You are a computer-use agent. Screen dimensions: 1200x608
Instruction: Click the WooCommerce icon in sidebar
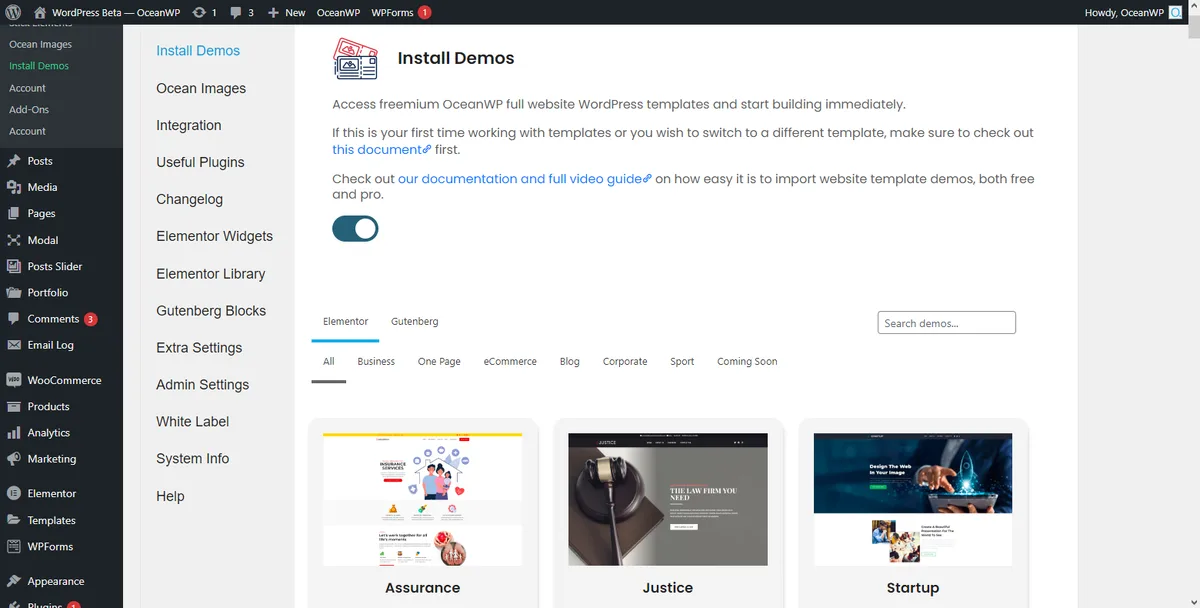(x=14, y=380)
